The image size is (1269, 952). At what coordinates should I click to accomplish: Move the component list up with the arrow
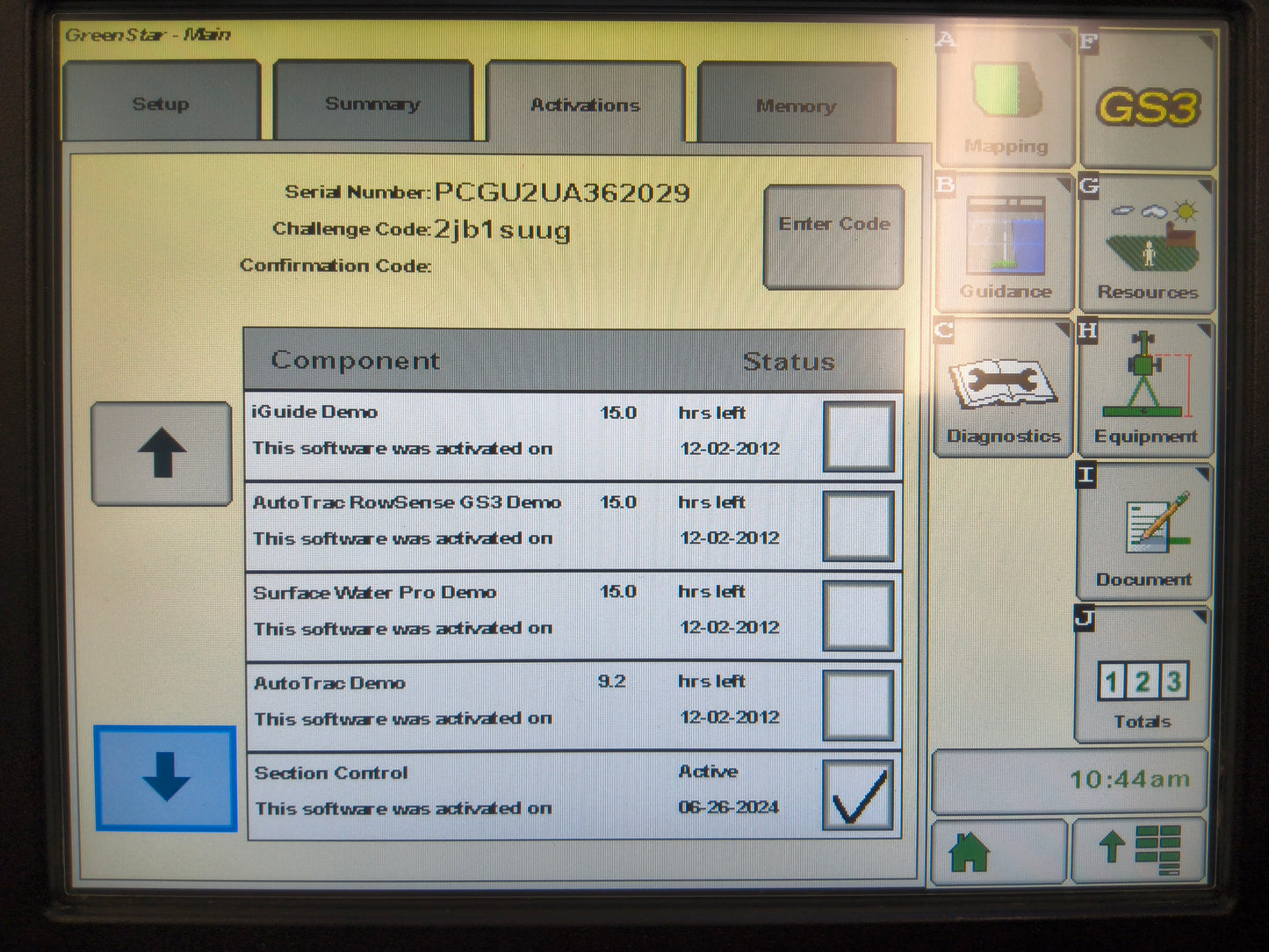point(162,453)
